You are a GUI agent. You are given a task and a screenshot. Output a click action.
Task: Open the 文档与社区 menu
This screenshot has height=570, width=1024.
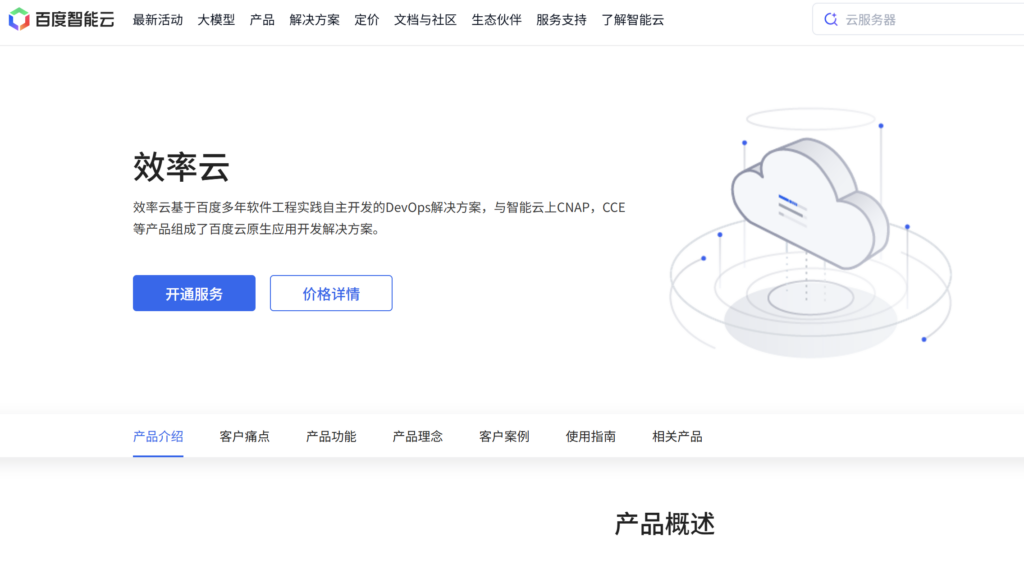tap(425, 20)
